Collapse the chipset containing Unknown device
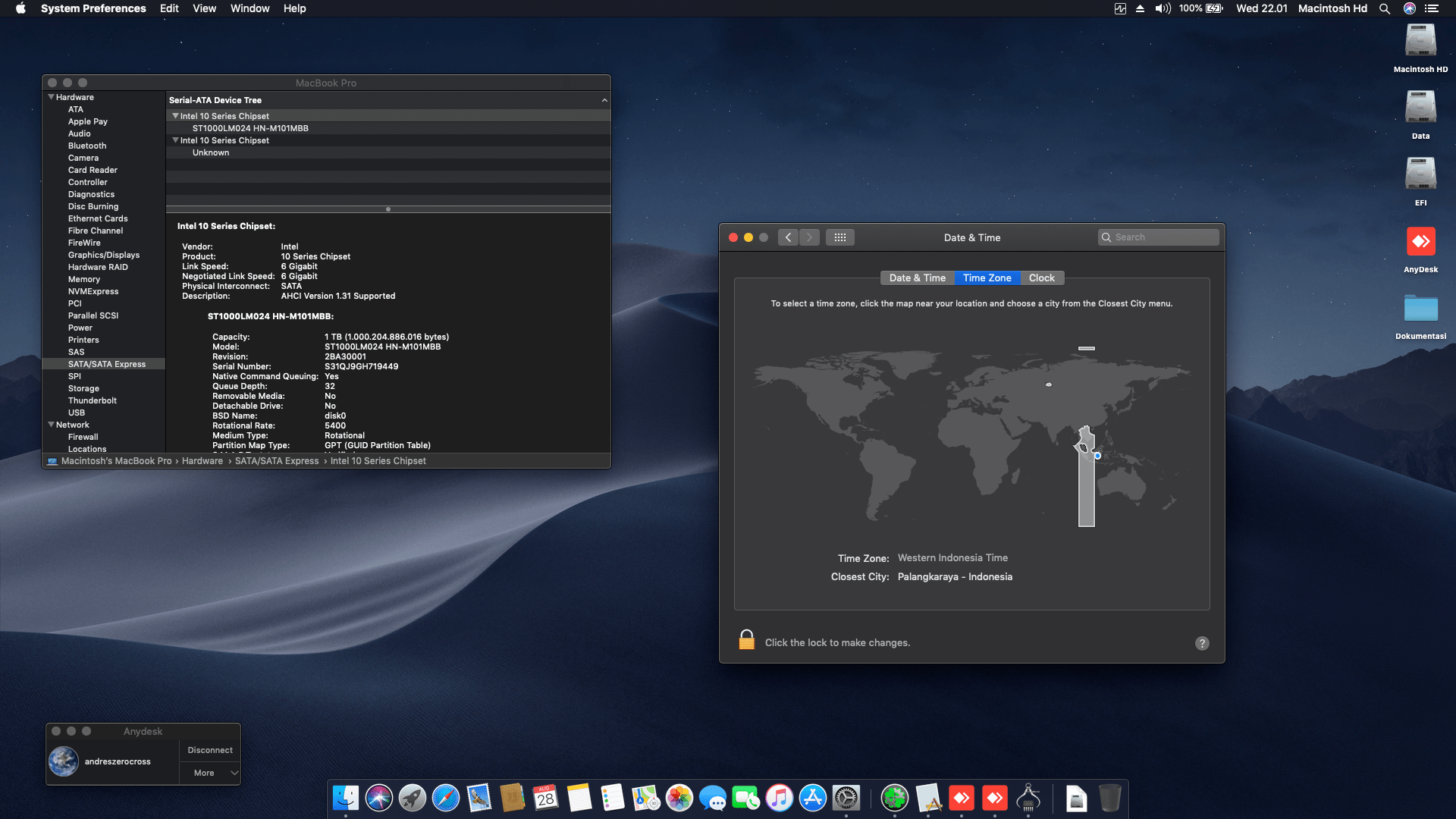This screenshot has width=1456, height=819. pos(176,140)
